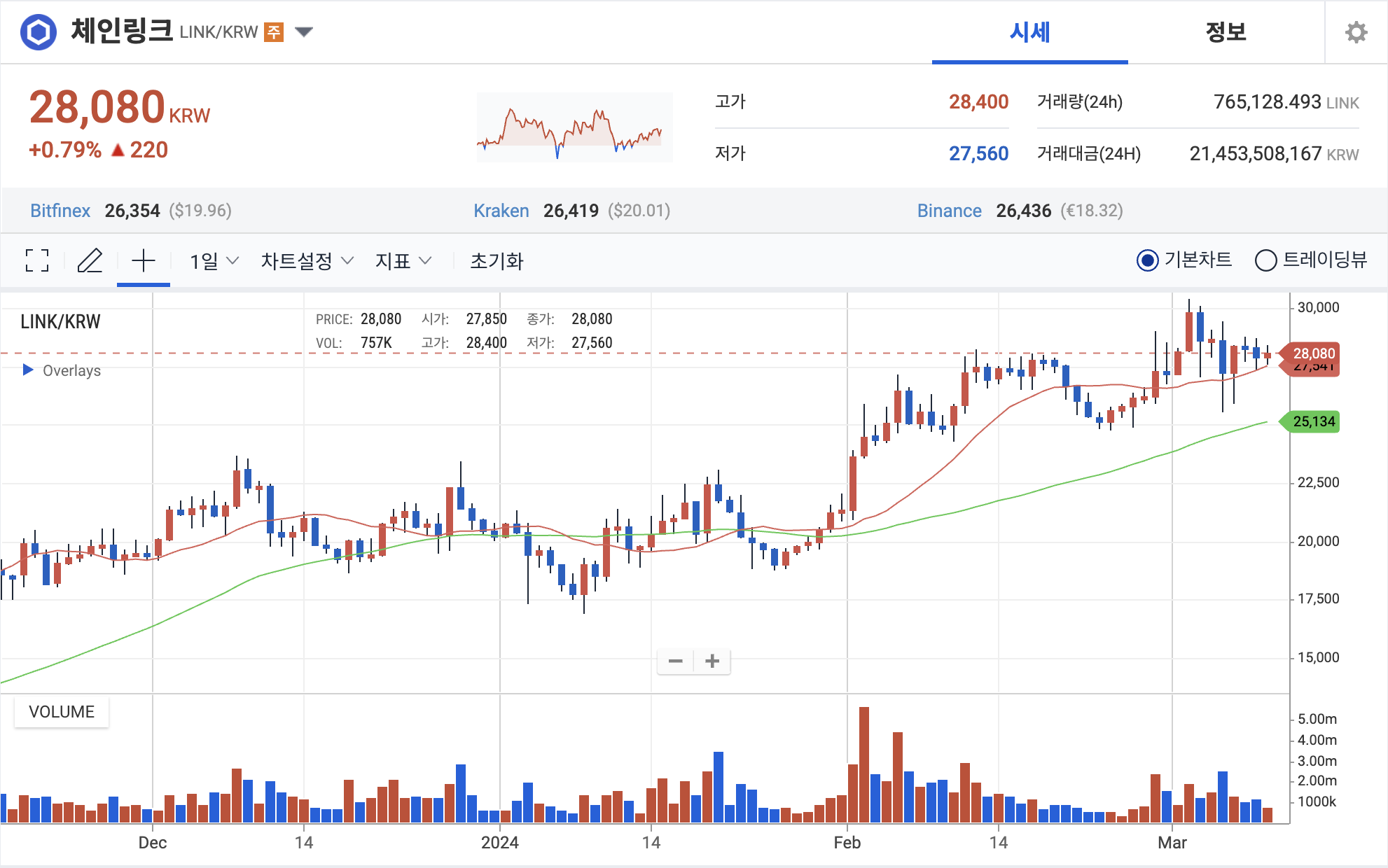Zoom in the chart with plus button

point(712,661)
